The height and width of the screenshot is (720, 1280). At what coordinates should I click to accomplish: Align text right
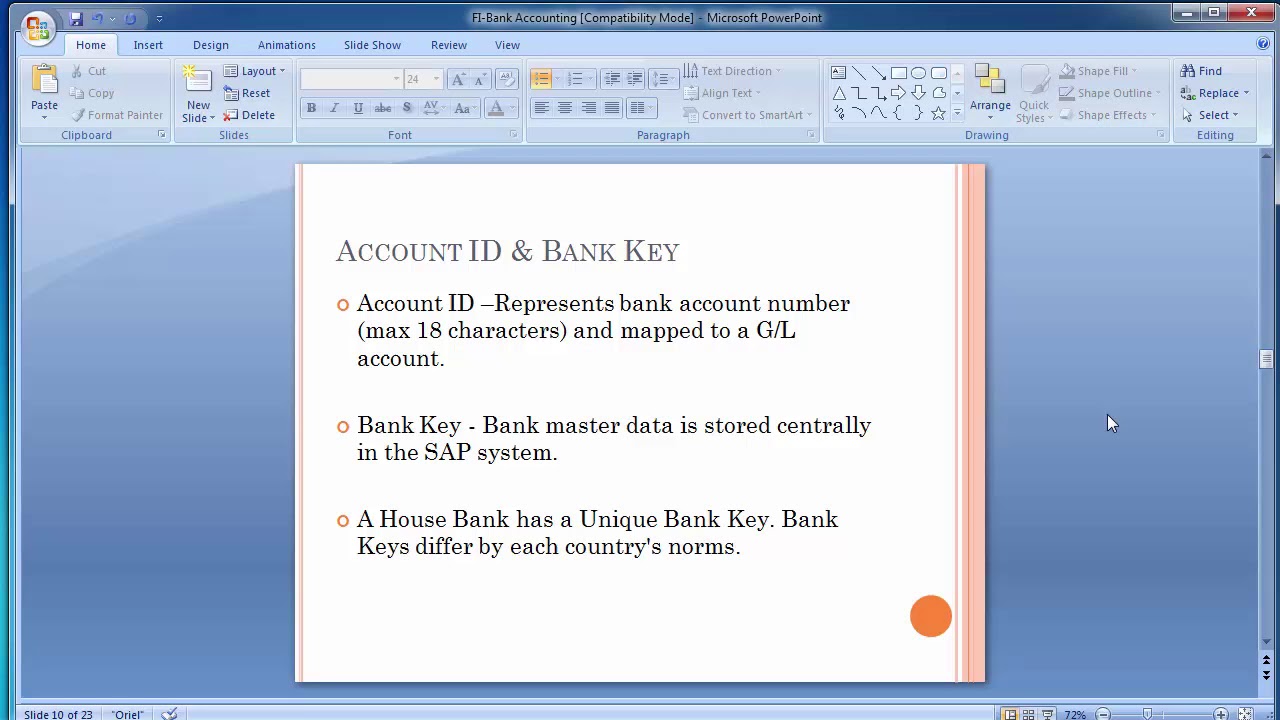click(588, 107)
